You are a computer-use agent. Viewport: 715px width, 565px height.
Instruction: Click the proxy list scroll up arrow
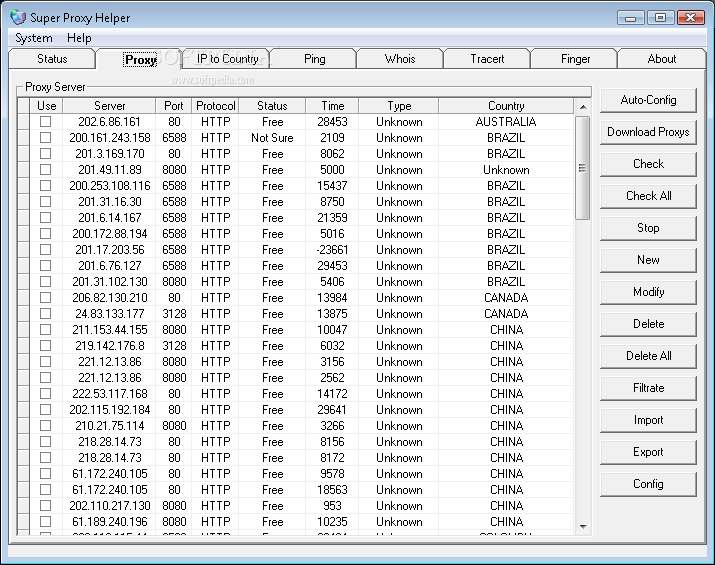pos(583,107)
